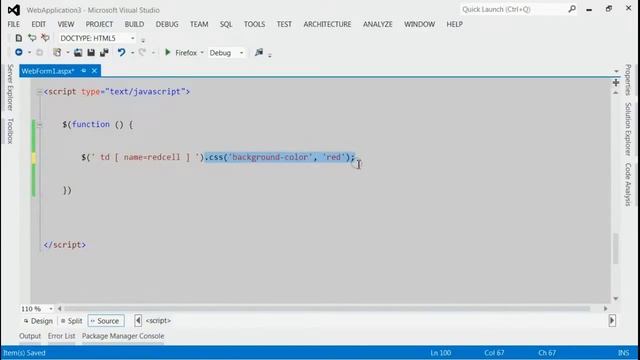The height and width of the screenshot is (360, 640).
Task: Click the Quick Launch search magnifier icon
Action: [572, 9]
